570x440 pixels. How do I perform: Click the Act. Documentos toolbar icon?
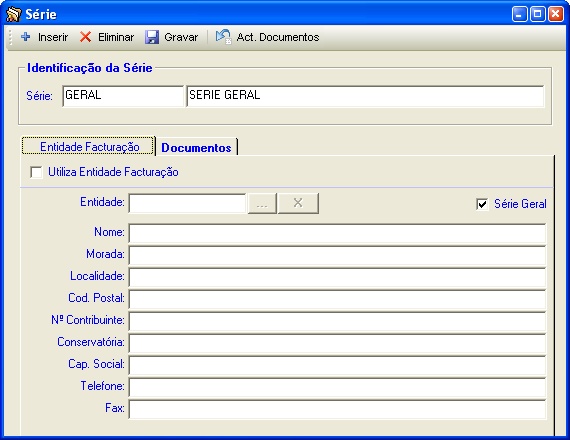point(223,37)
